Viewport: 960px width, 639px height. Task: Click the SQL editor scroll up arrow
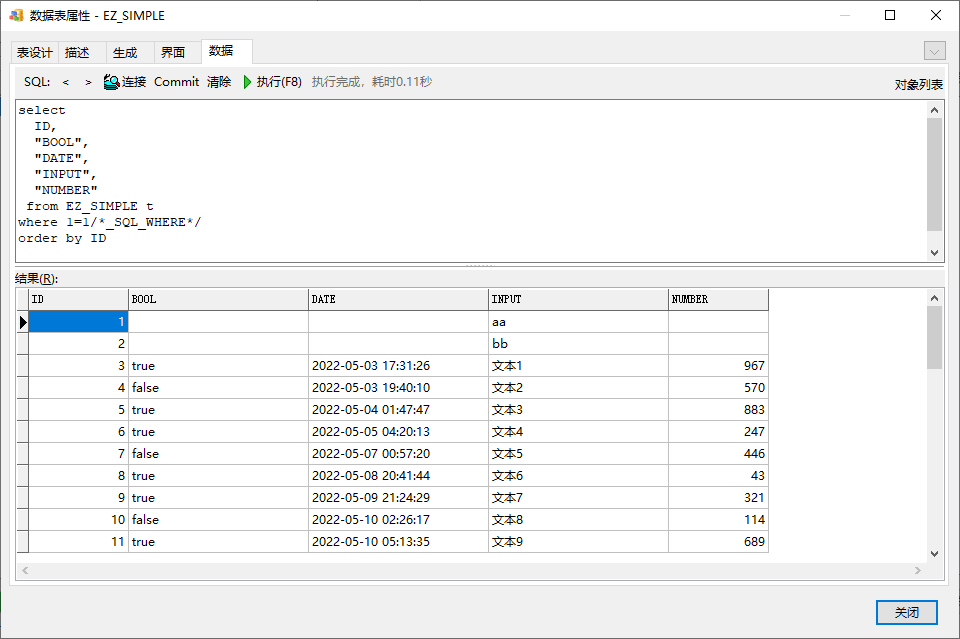[934, 110]
